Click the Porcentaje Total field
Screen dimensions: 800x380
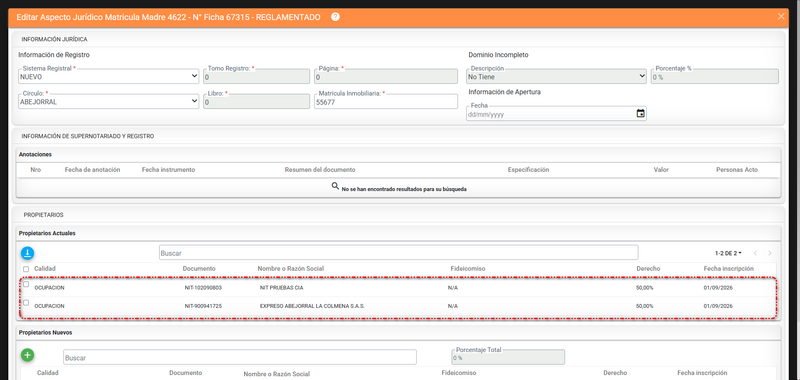(x=508, y=357)
